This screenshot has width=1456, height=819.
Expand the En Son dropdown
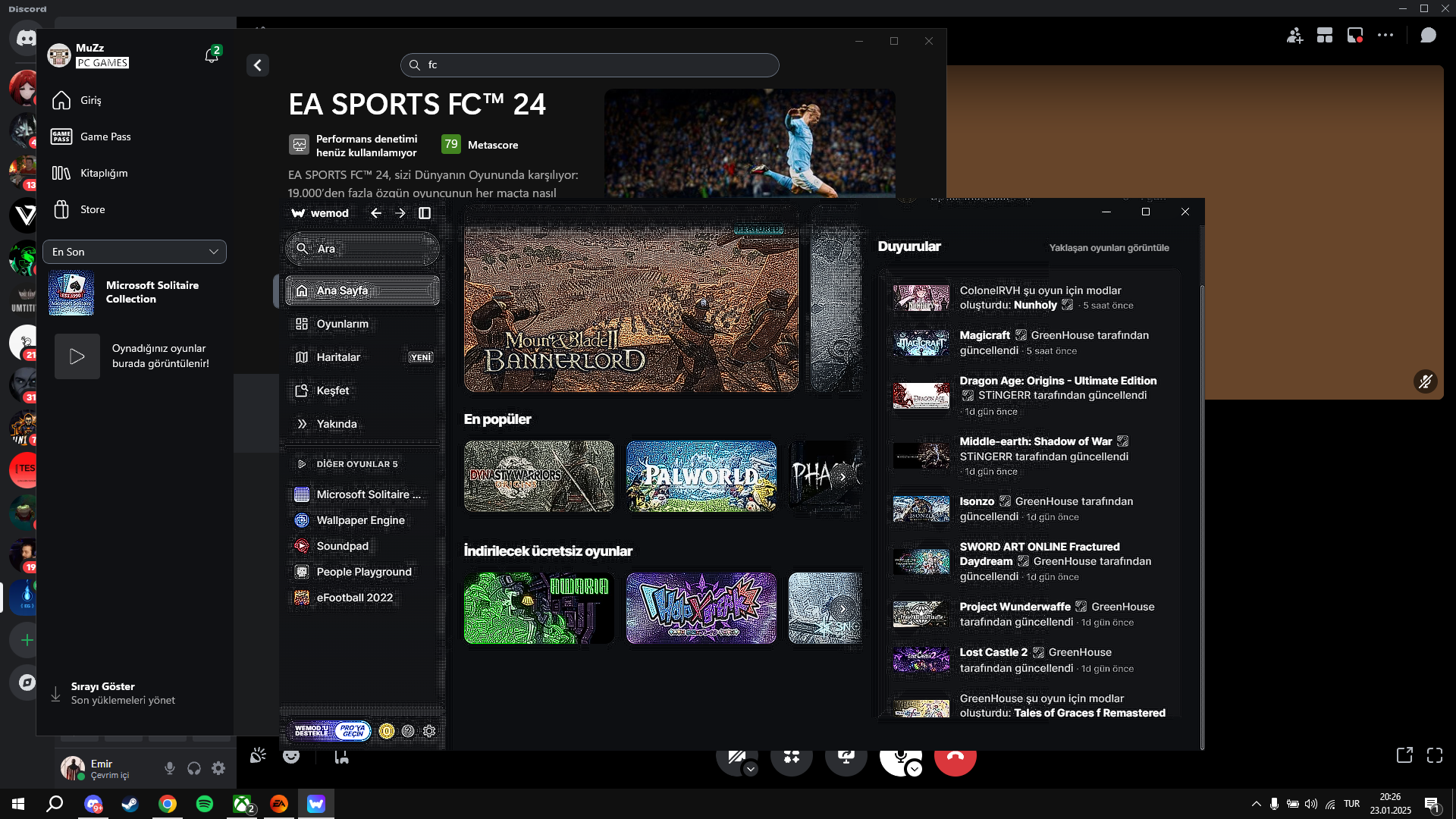pyautogui.click(x=134, y=252)
